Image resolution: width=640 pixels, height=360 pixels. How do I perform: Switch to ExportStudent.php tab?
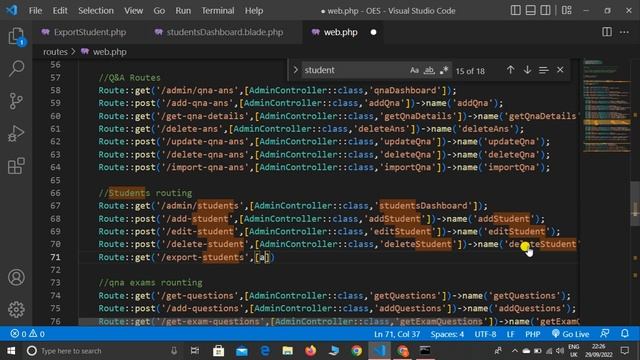pyautogui.click(x=84, y=32)
